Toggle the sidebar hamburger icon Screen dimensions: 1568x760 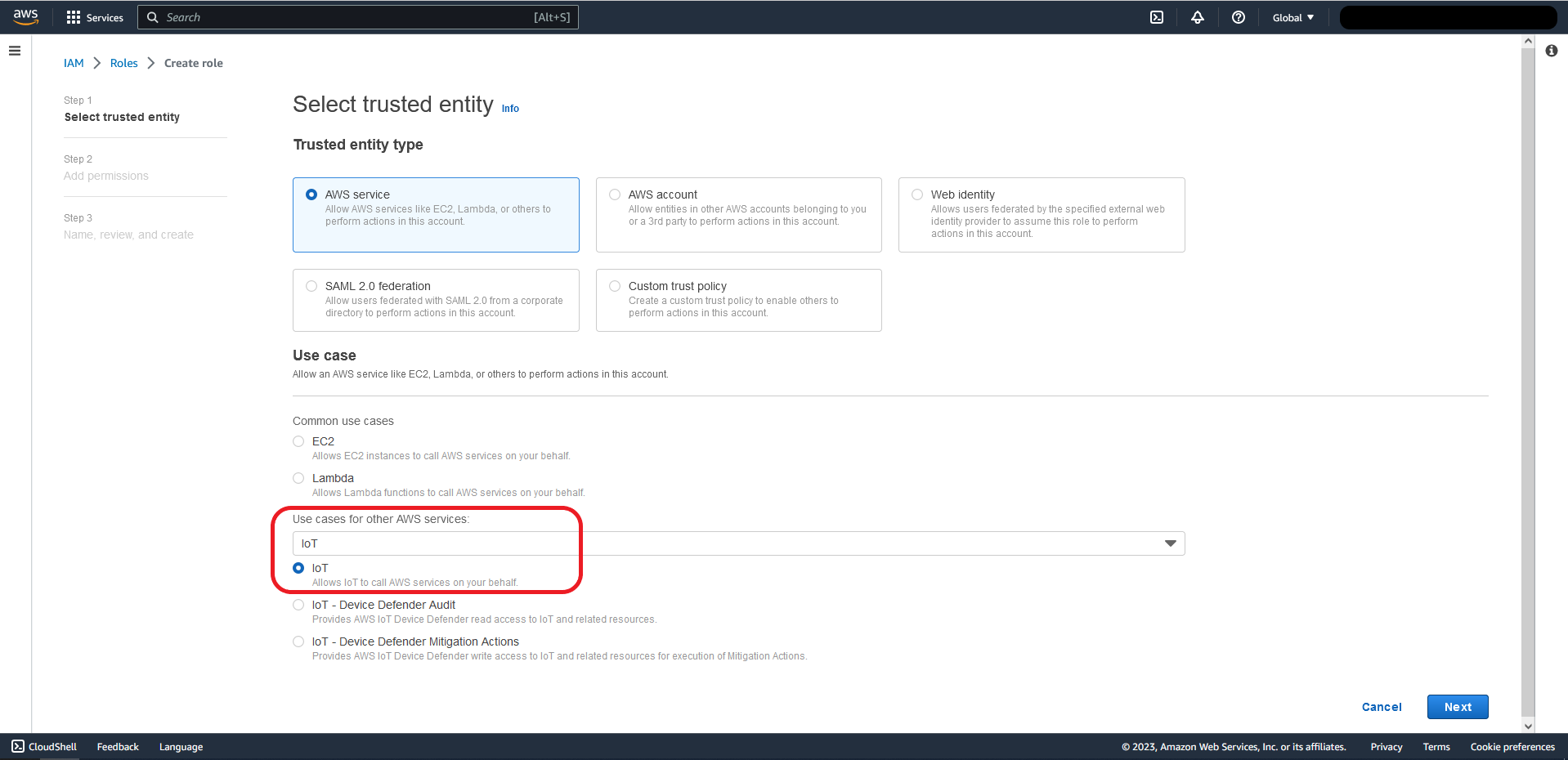pyautogui.click(x=15, y=51)
